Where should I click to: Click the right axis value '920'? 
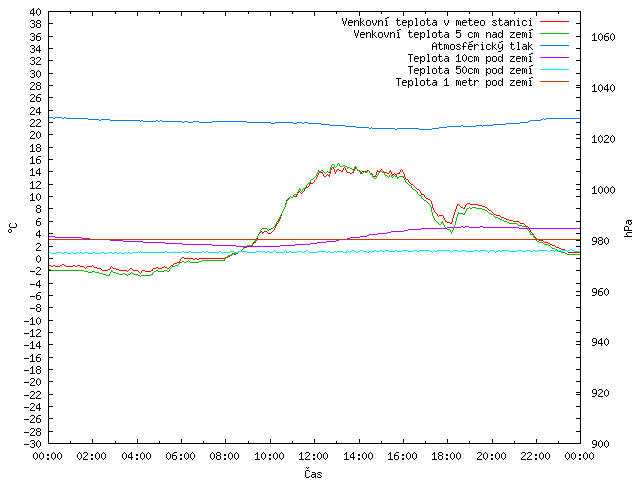(x=600, y=393)
